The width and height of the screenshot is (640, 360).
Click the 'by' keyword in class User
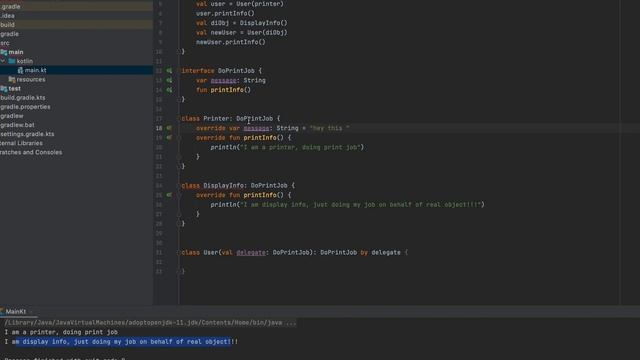(364, 253)
